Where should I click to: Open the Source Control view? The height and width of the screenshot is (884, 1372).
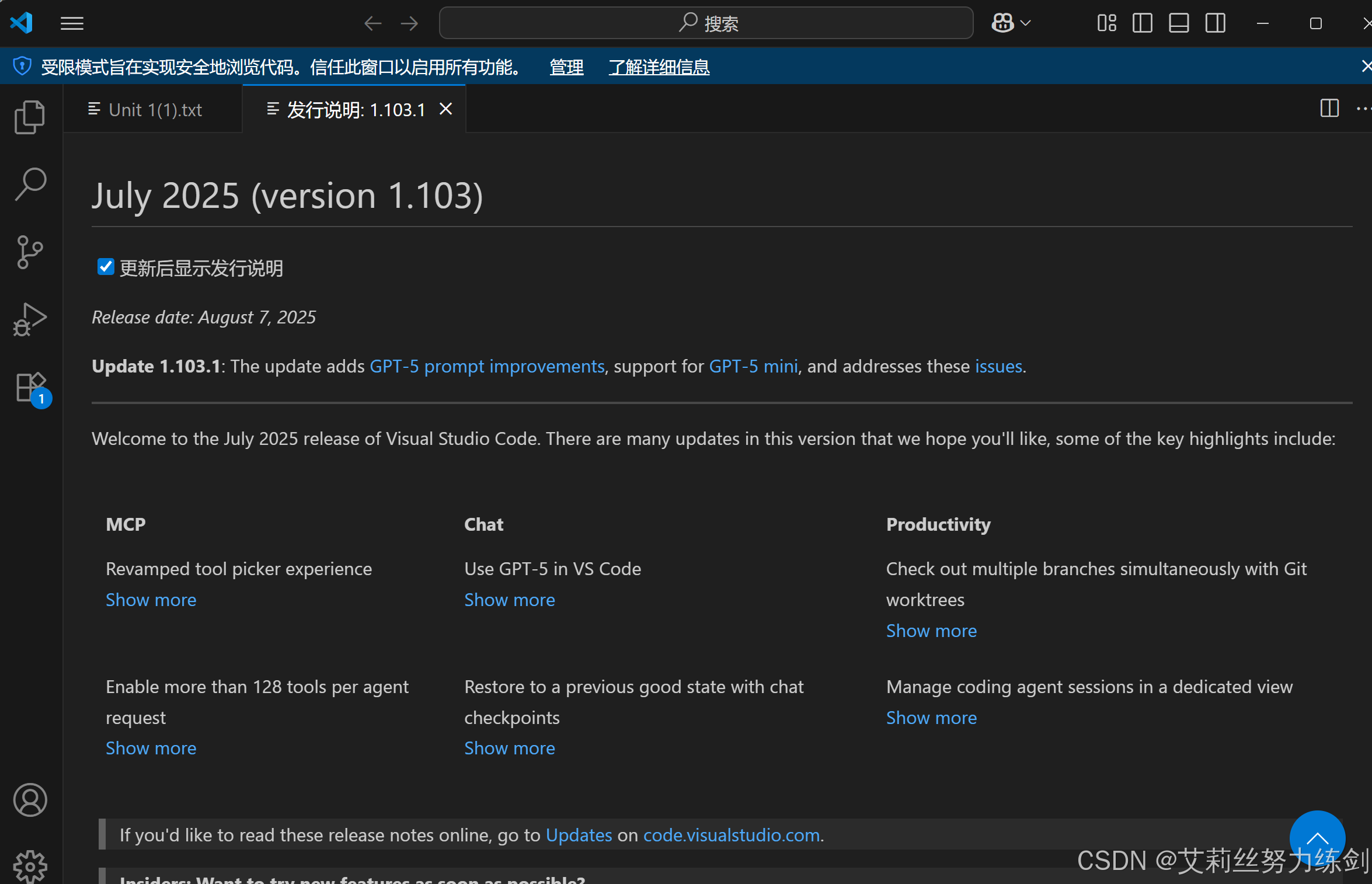[x=30, y=252]
